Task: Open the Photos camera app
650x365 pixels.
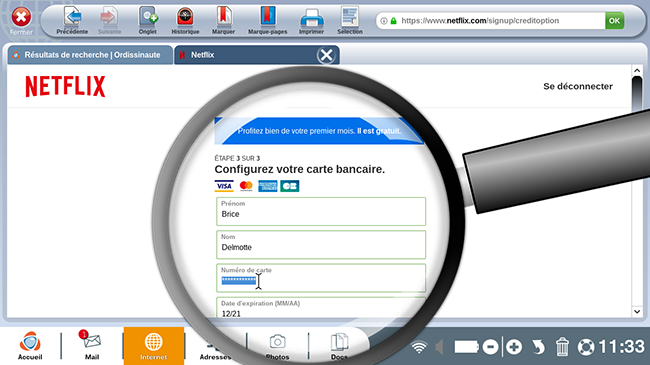Action: [x=277, y=346]
